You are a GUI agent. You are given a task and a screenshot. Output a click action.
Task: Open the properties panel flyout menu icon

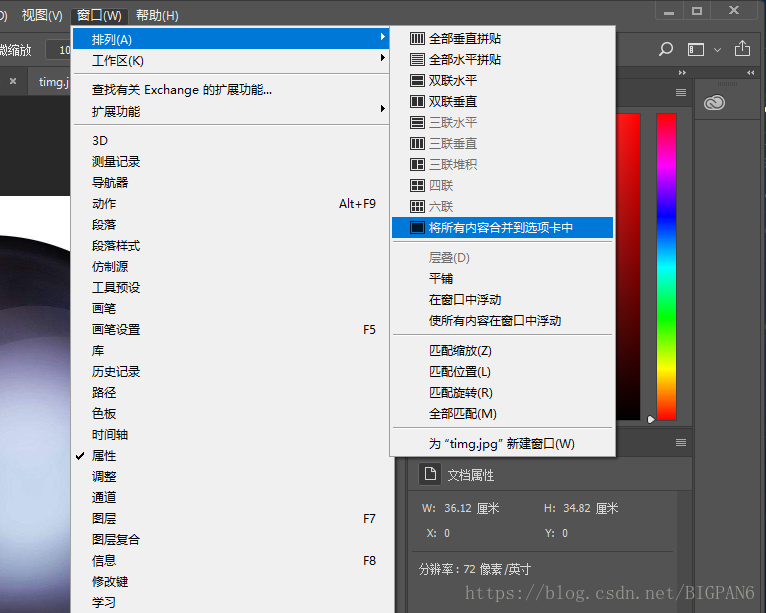[681, 443]
